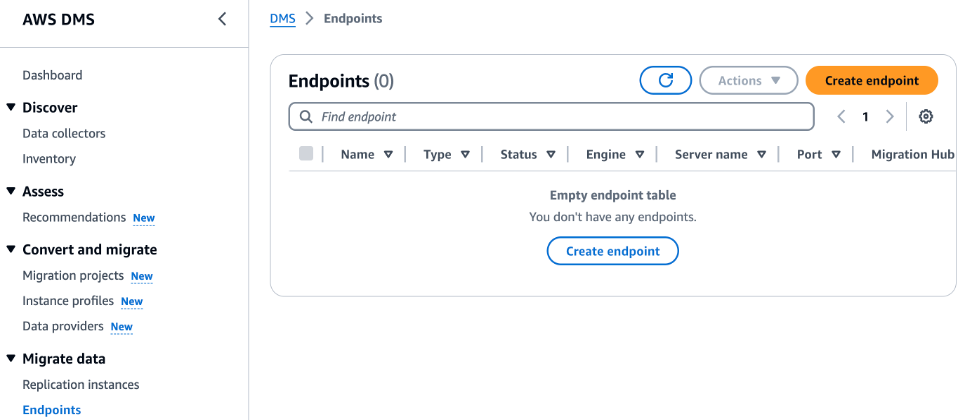Go to previous page arrow
This screenshot has height=420, width=966.
point(842,117)
